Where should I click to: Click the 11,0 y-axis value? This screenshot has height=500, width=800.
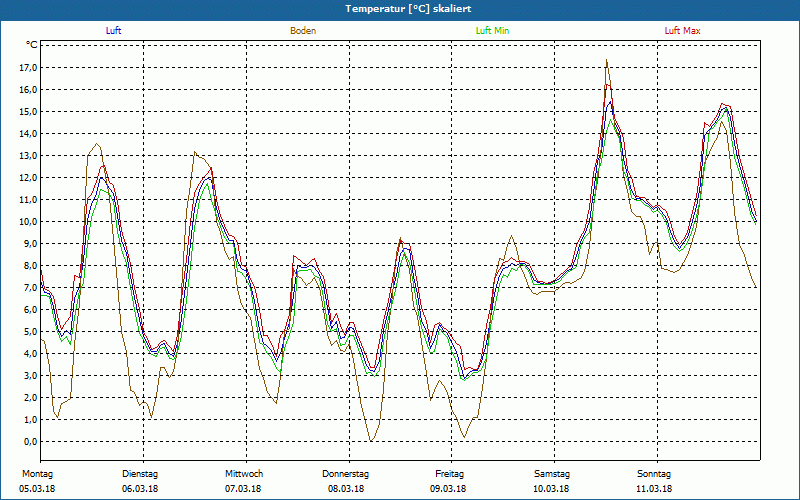coord(29,199)
